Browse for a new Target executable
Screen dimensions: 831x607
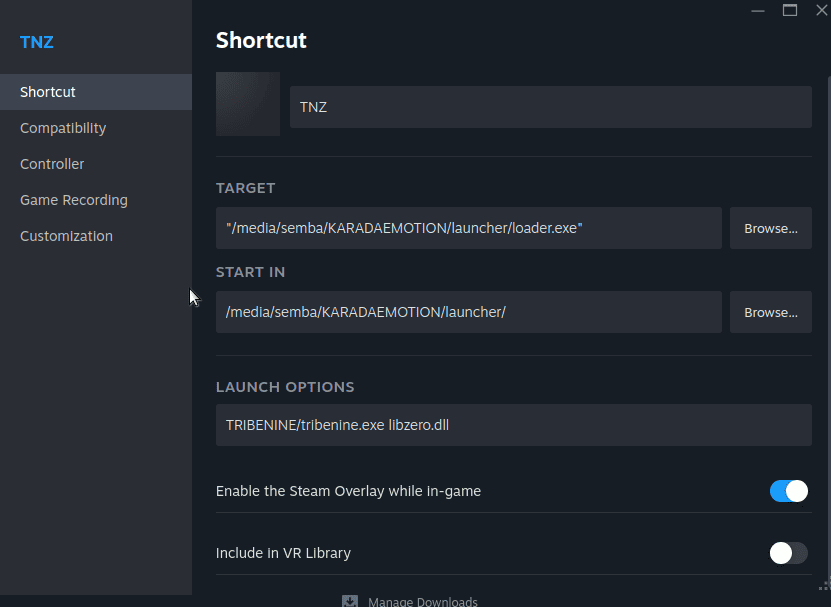click(770, 228)
